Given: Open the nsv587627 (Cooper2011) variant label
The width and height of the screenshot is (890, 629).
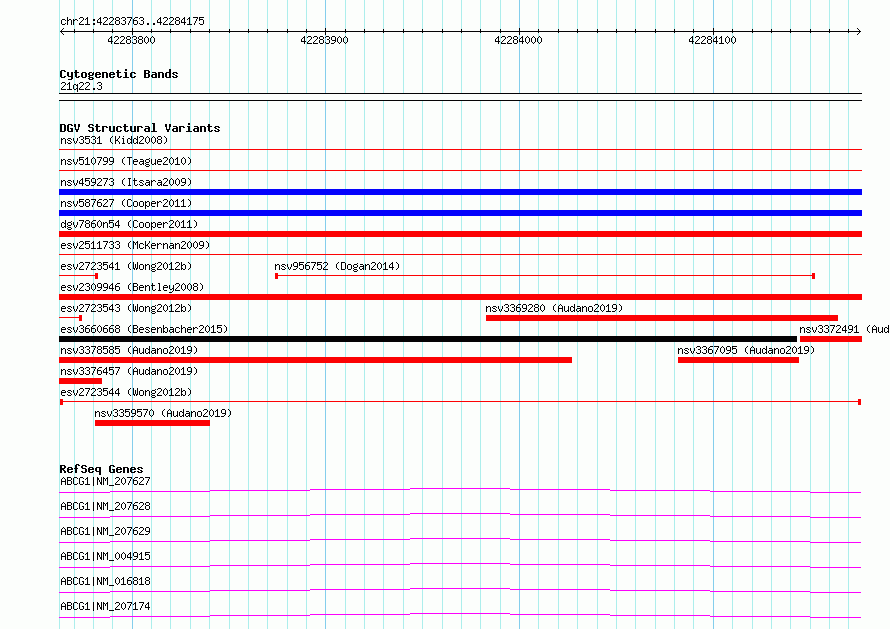Looking at the screenshot, I should point(126,203).
